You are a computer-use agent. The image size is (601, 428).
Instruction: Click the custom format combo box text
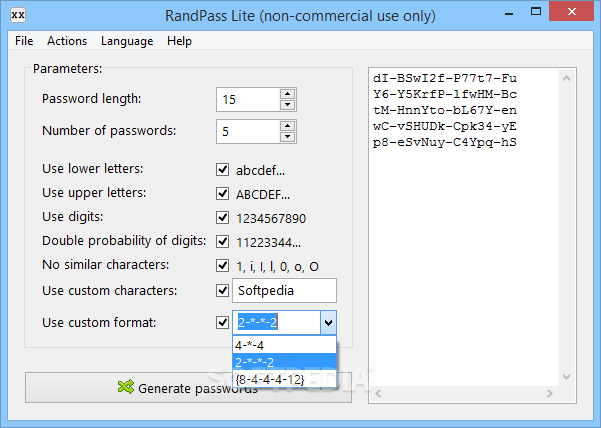[276, 322]
